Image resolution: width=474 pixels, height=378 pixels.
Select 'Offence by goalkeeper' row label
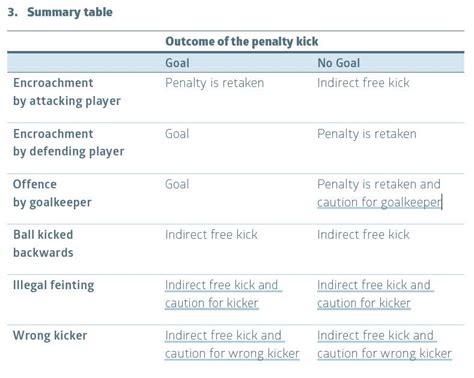(x=52, y=193)
